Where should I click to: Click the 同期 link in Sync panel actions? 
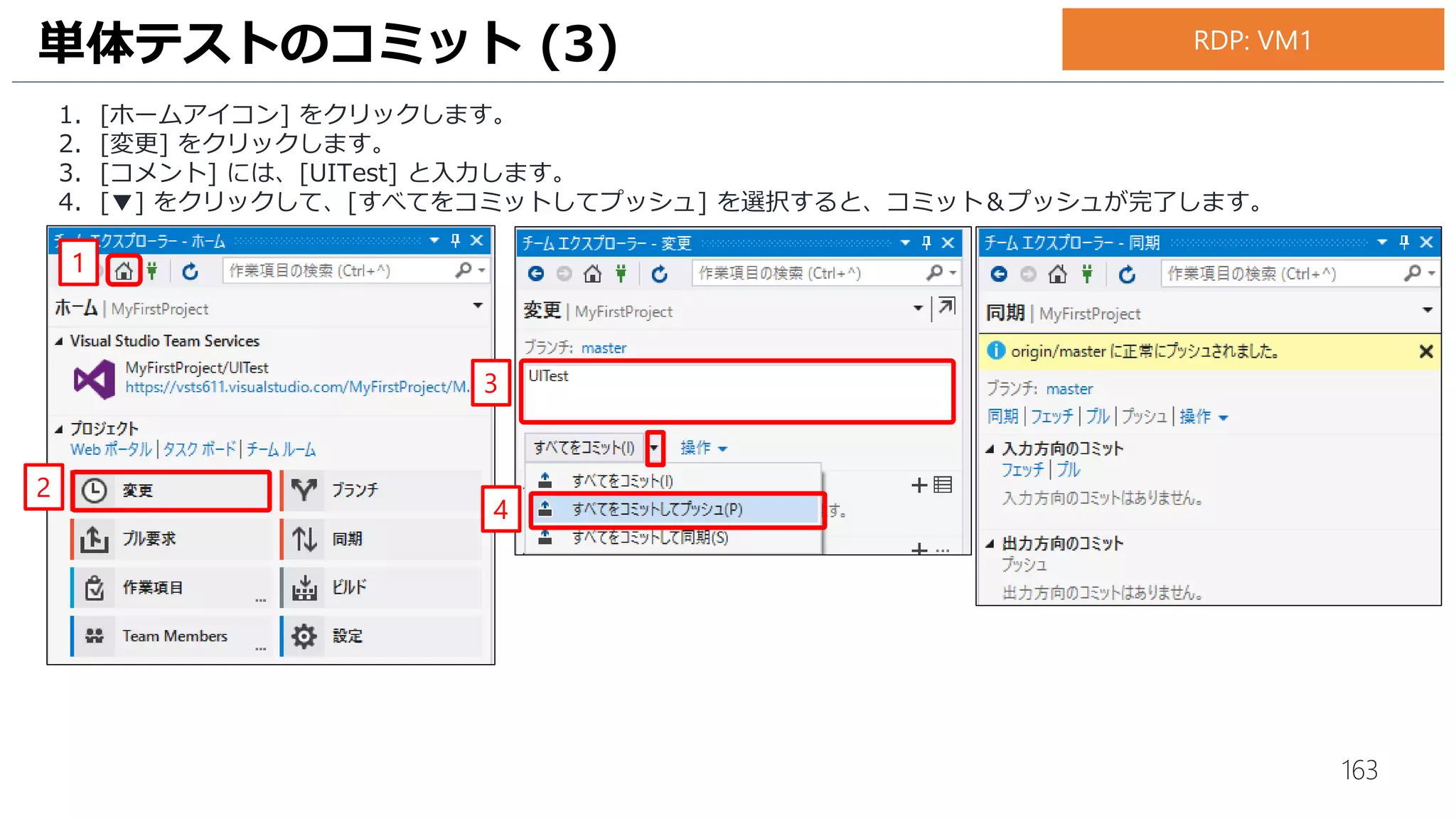1002,417
